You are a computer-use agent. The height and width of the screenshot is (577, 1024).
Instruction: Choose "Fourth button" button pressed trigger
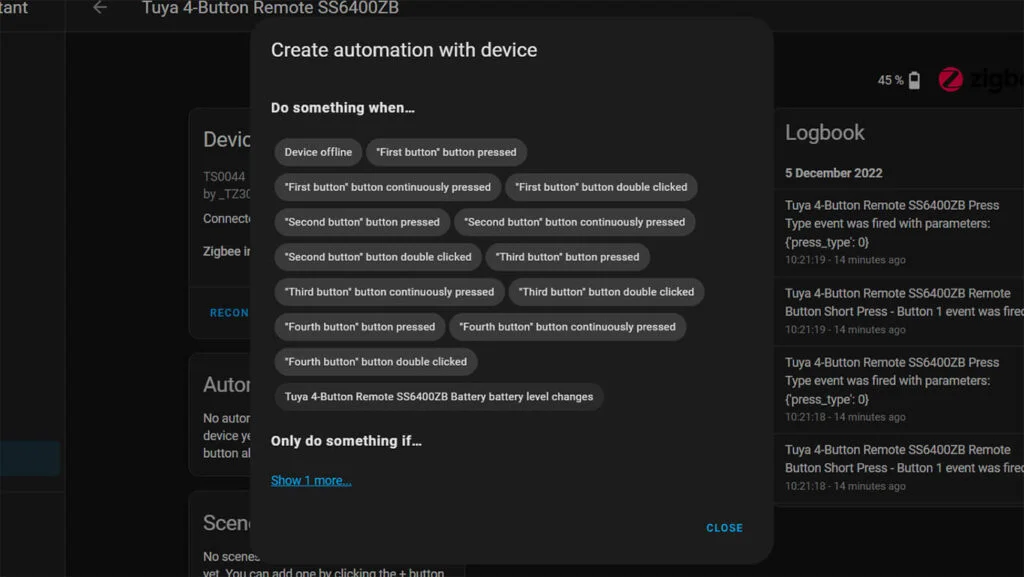tap(359, 327)
